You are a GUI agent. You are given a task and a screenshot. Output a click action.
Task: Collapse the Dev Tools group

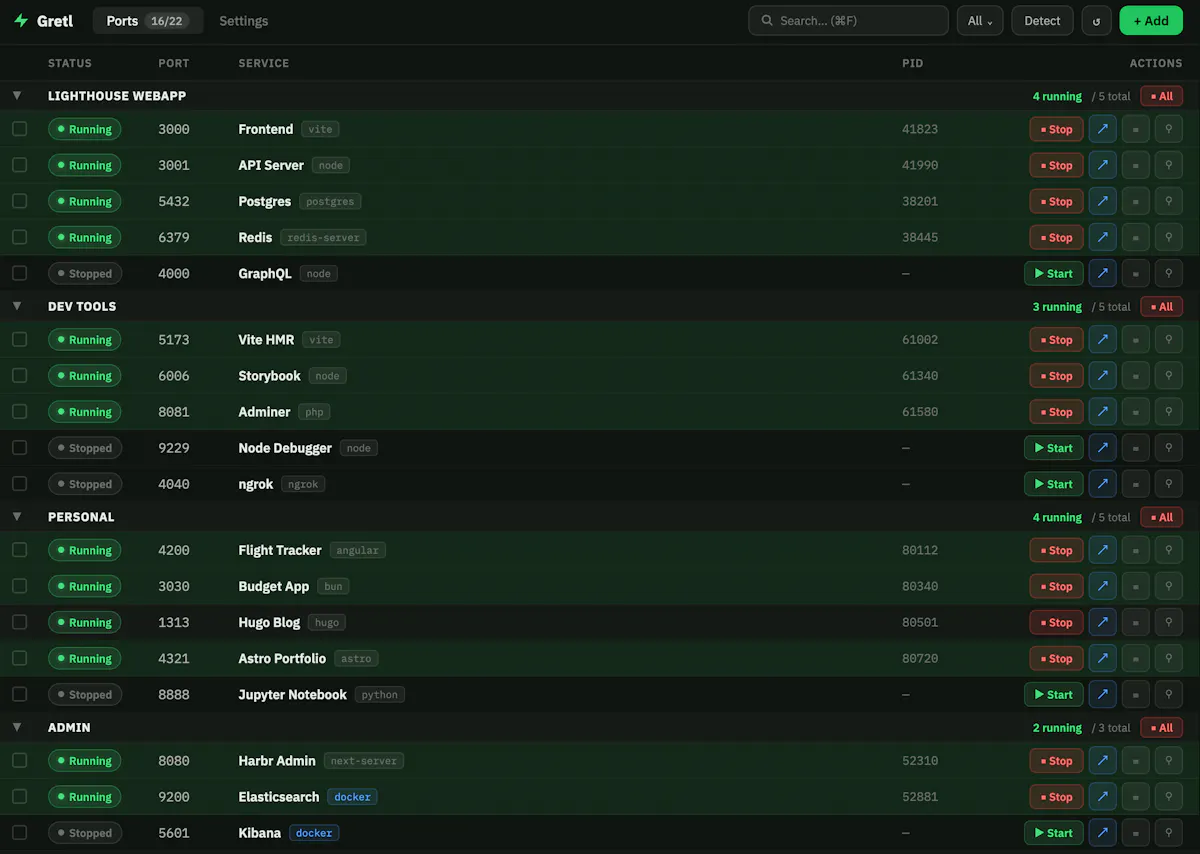(17, 306)
